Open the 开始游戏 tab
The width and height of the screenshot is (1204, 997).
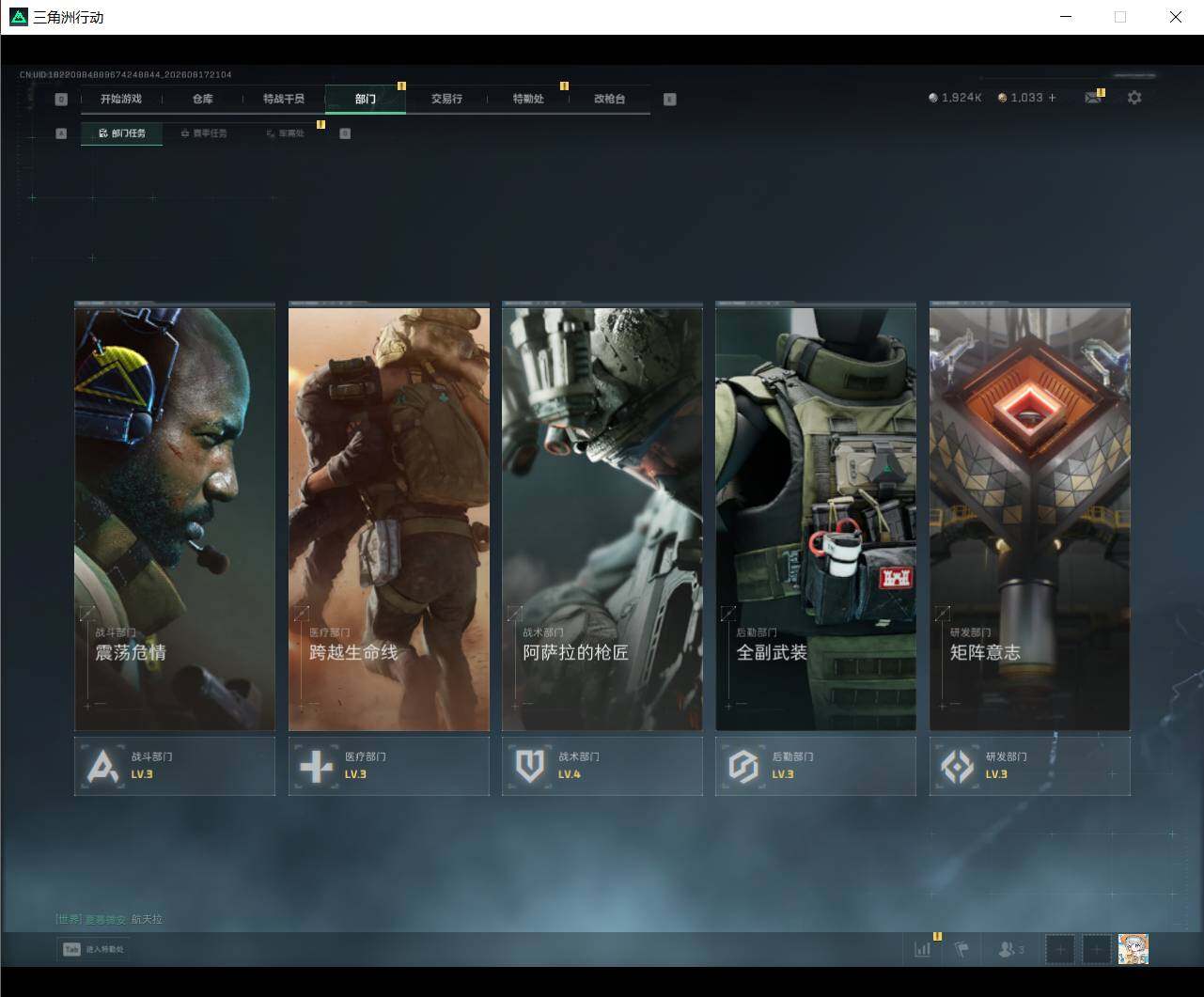[121, 99]
